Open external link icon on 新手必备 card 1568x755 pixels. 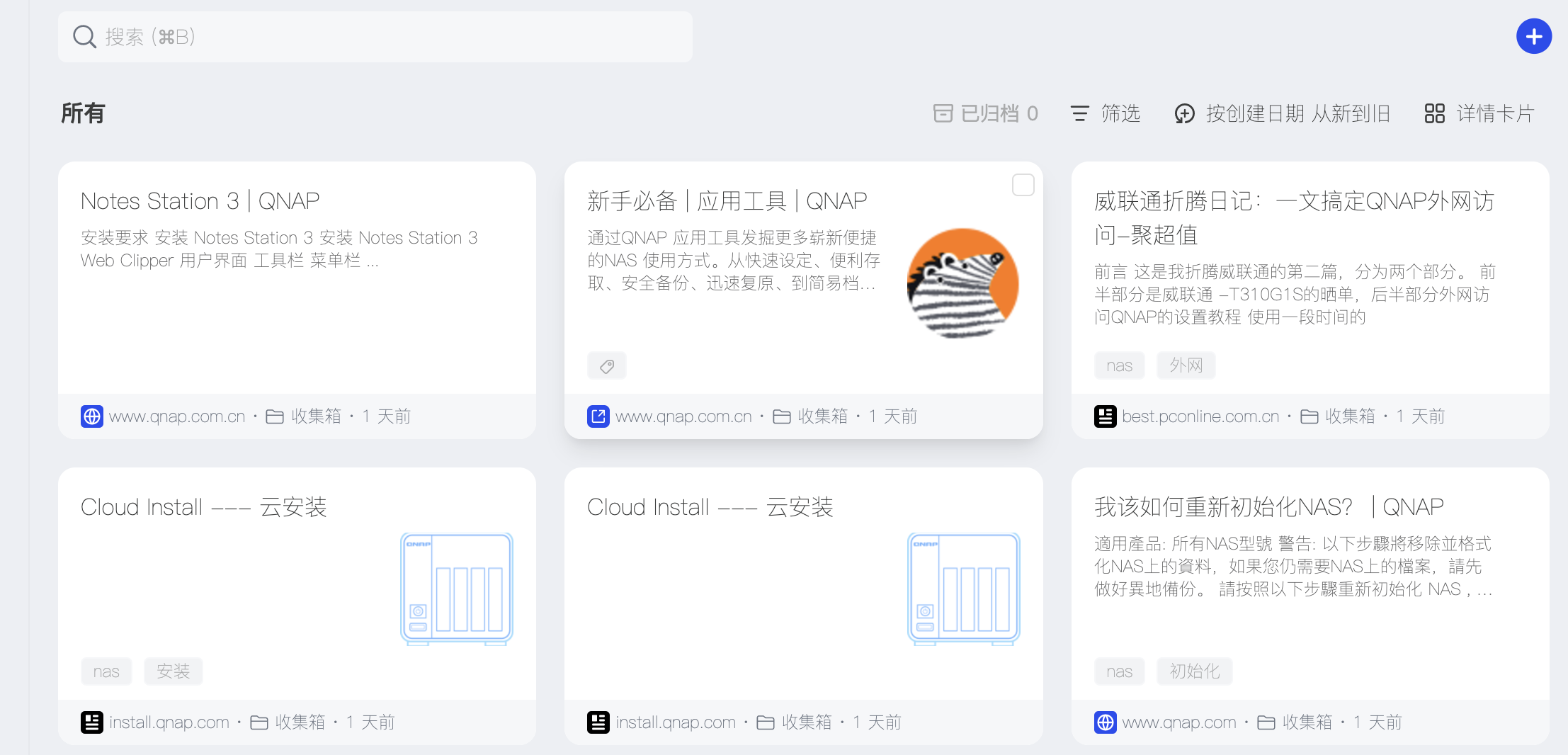tap(598, 416)
